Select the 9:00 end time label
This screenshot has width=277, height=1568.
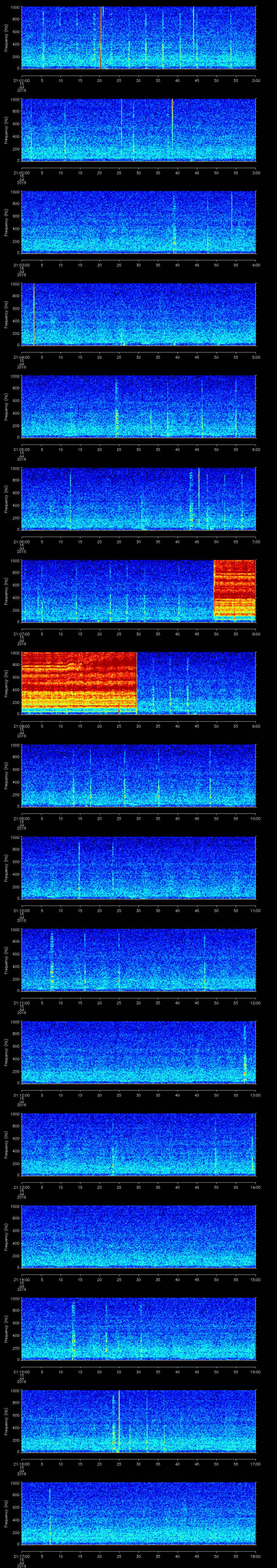[x=256, y=726]
